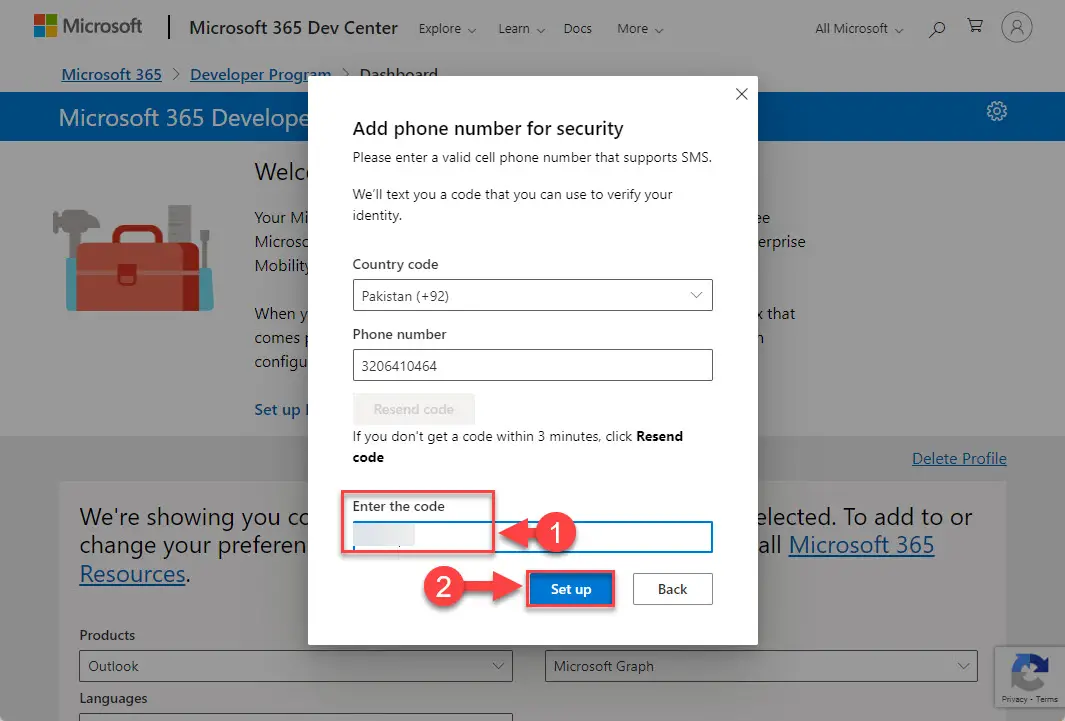This screenshot has height=721, width=1065.
Task: Open the Developer Program breadcrumb link
Action: click(260, 74)
